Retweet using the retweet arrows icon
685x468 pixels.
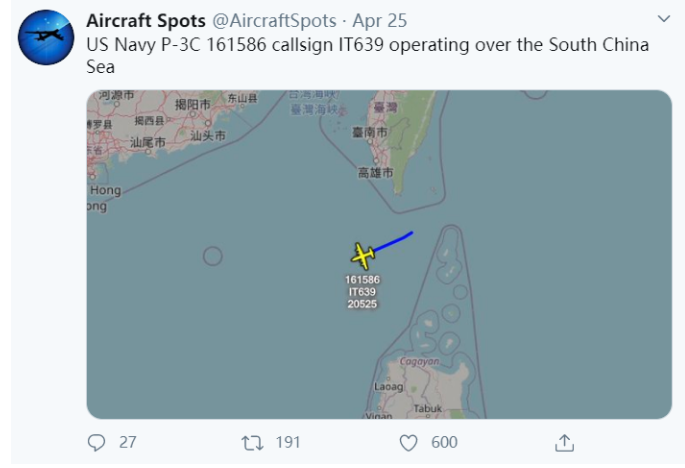point(252,443)
